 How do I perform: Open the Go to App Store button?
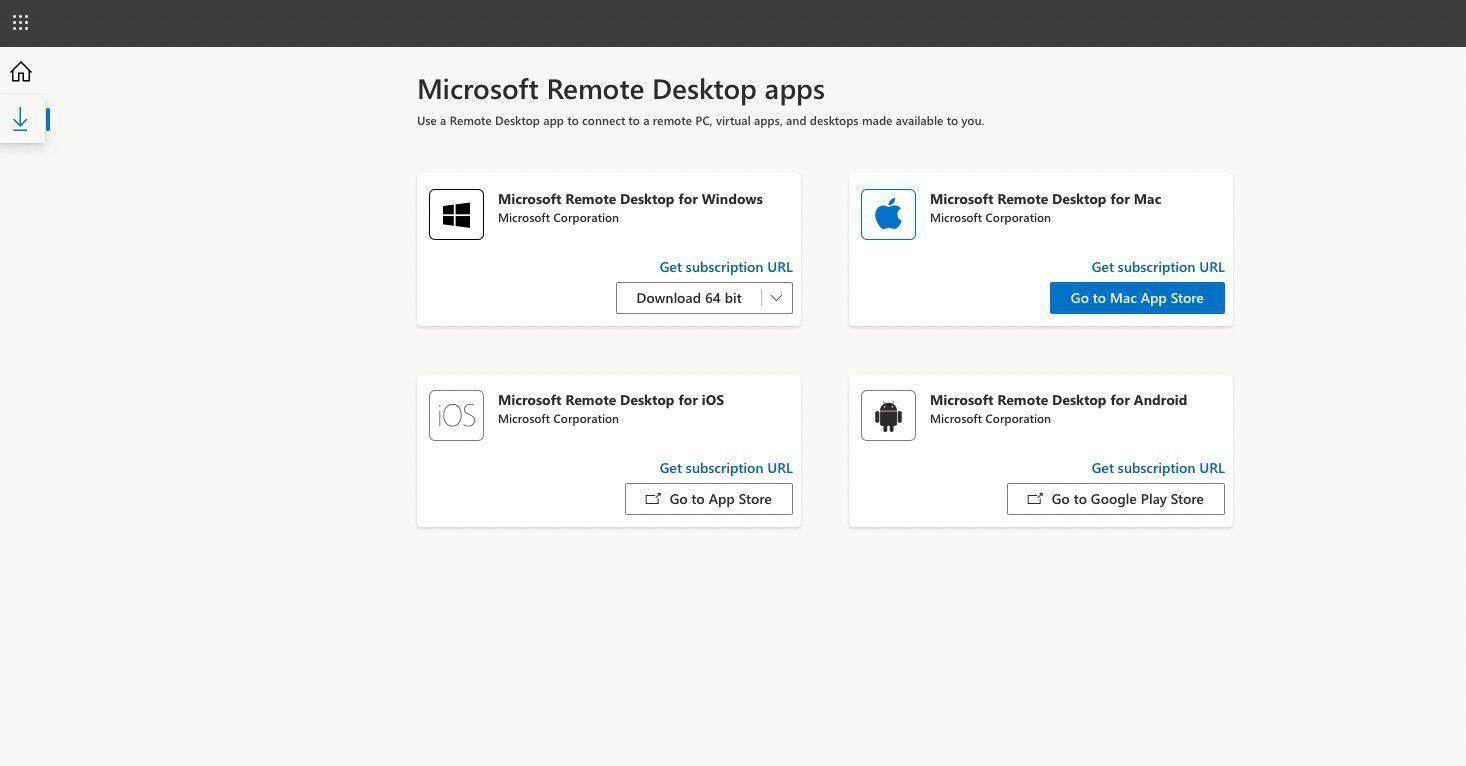pos(708,499)
